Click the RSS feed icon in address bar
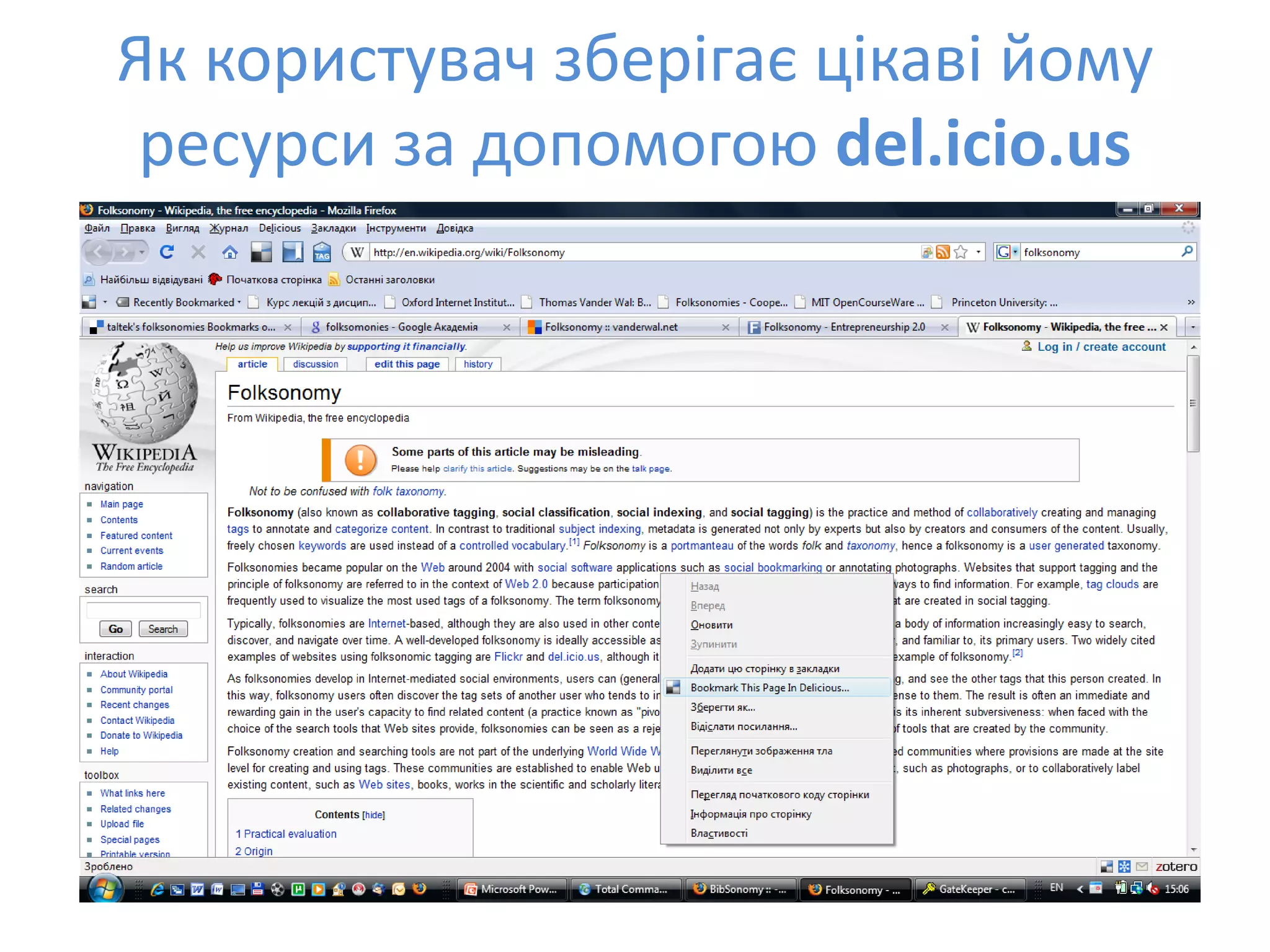The height and width of the screenshot is (952, 1270). coord(943,252)
